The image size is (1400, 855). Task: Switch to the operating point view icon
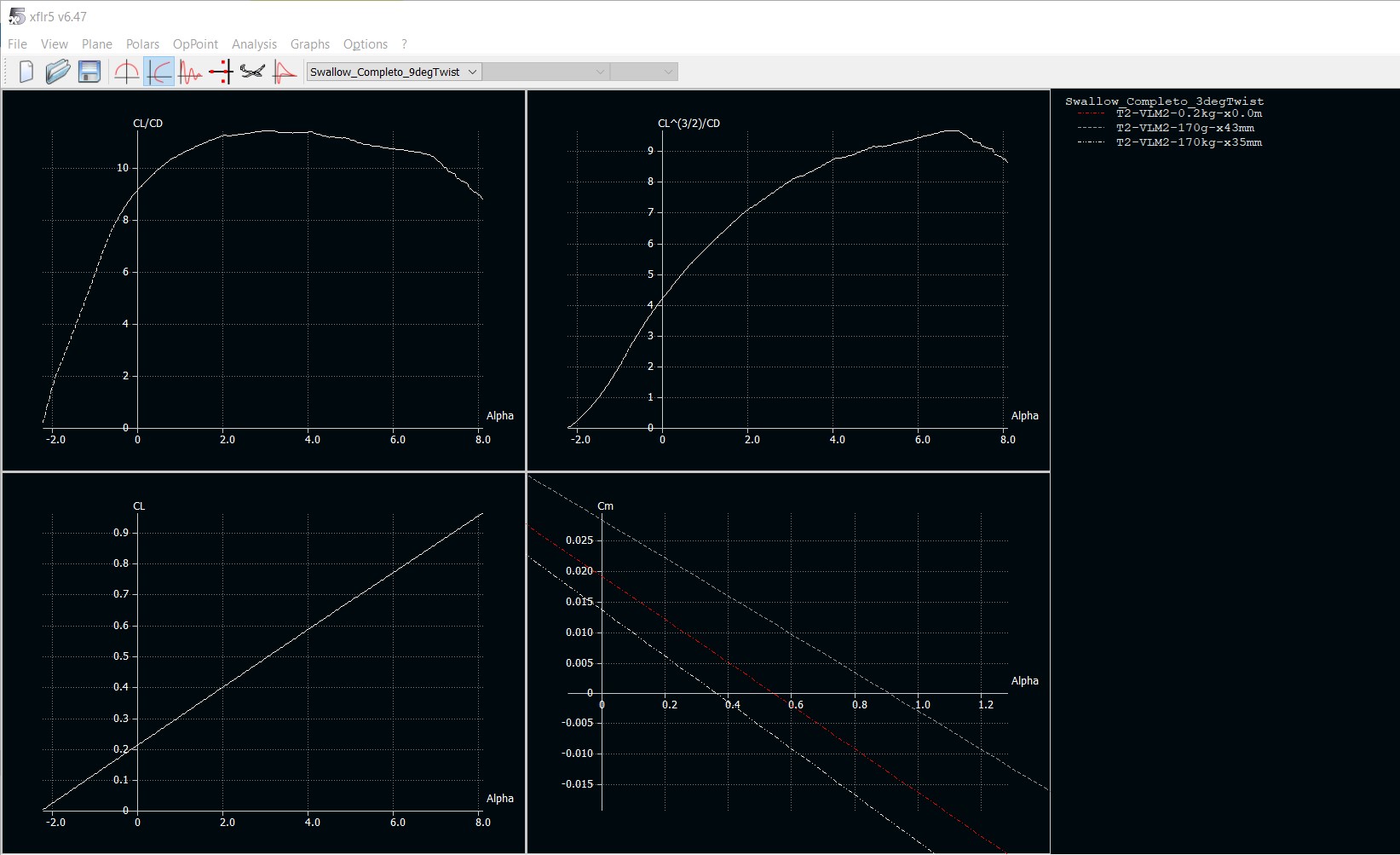tap(126, 72)
